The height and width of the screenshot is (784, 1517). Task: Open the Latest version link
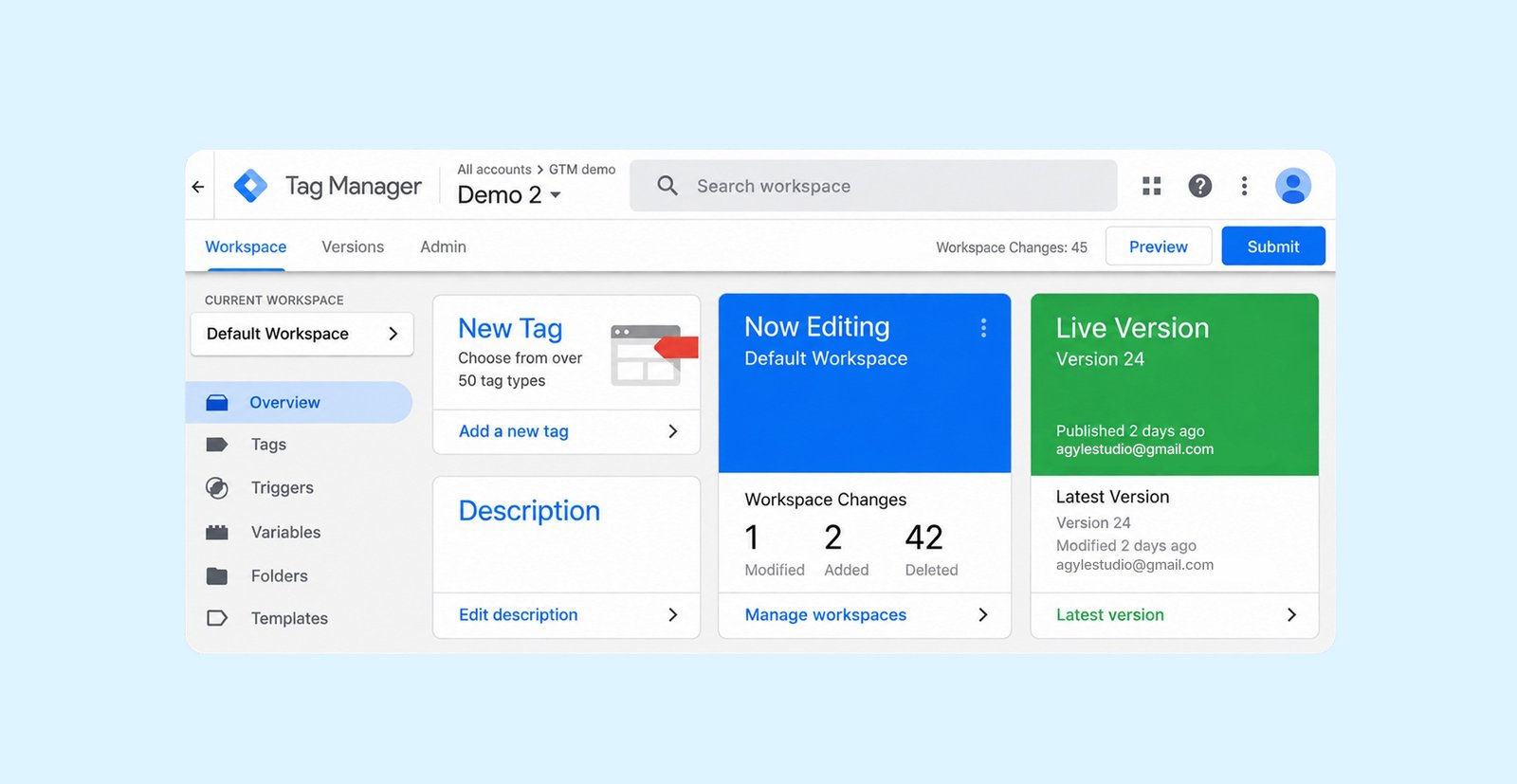coord(1110,614)
